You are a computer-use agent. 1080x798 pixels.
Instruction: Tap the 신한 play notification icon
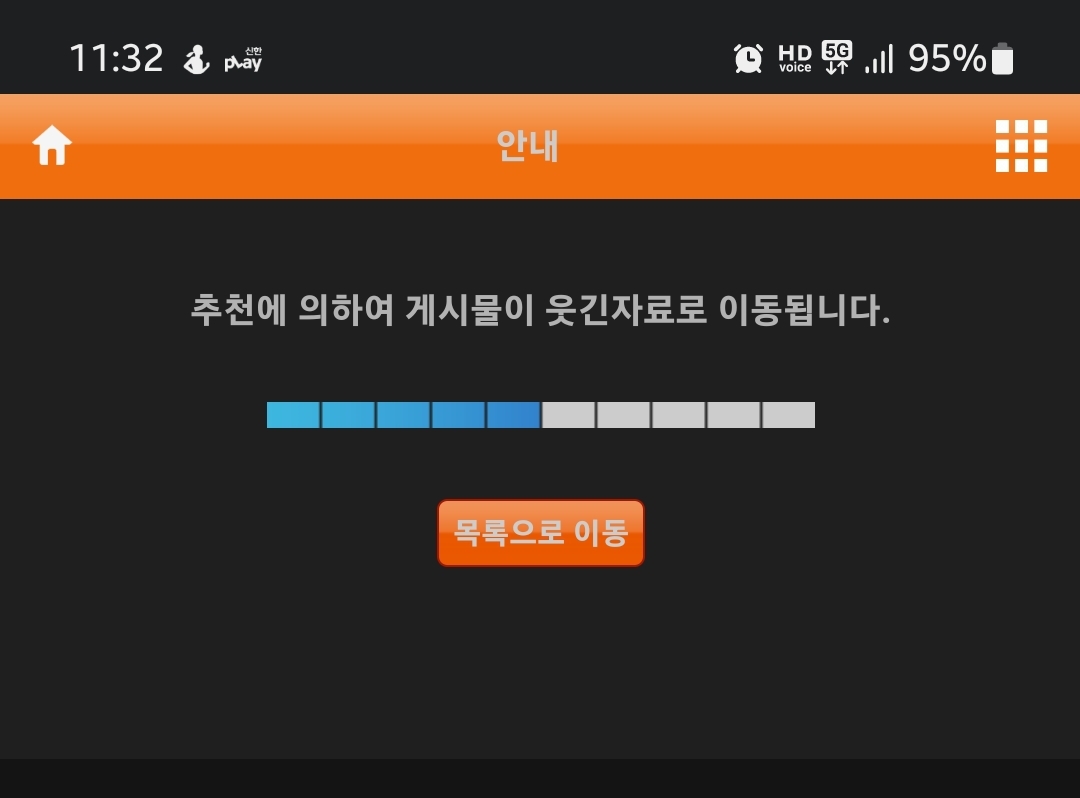(x=243, y=59)
